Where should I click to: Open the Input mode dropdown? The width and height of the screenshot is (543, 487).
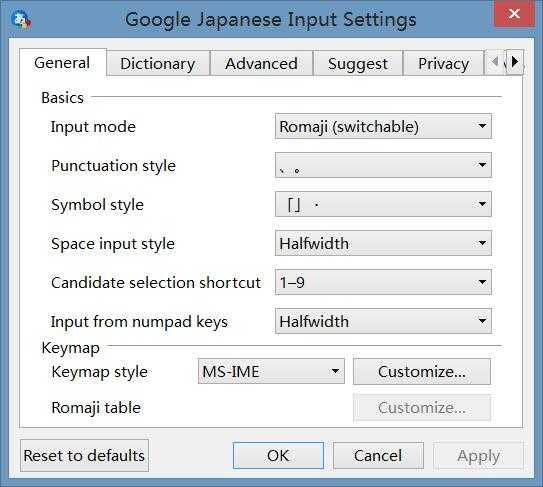[x=383, y=126]
